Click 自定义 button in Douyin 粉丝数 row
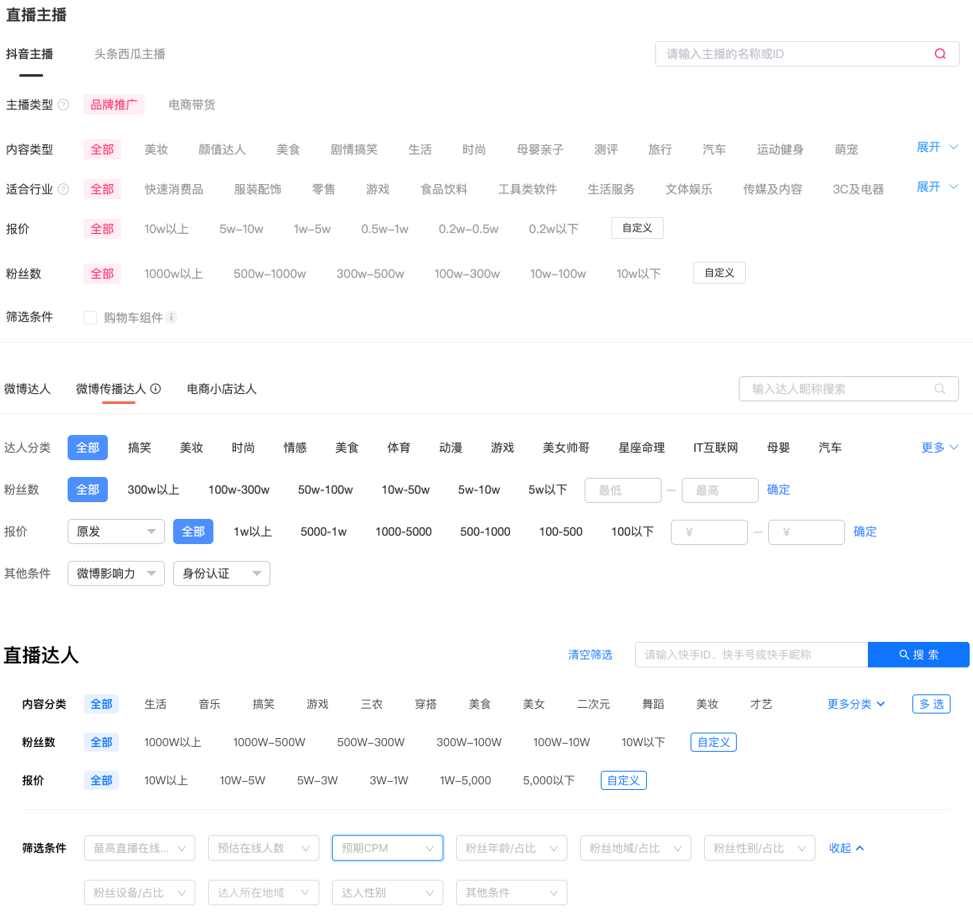The image size is (973, 916). coord(719,273)
